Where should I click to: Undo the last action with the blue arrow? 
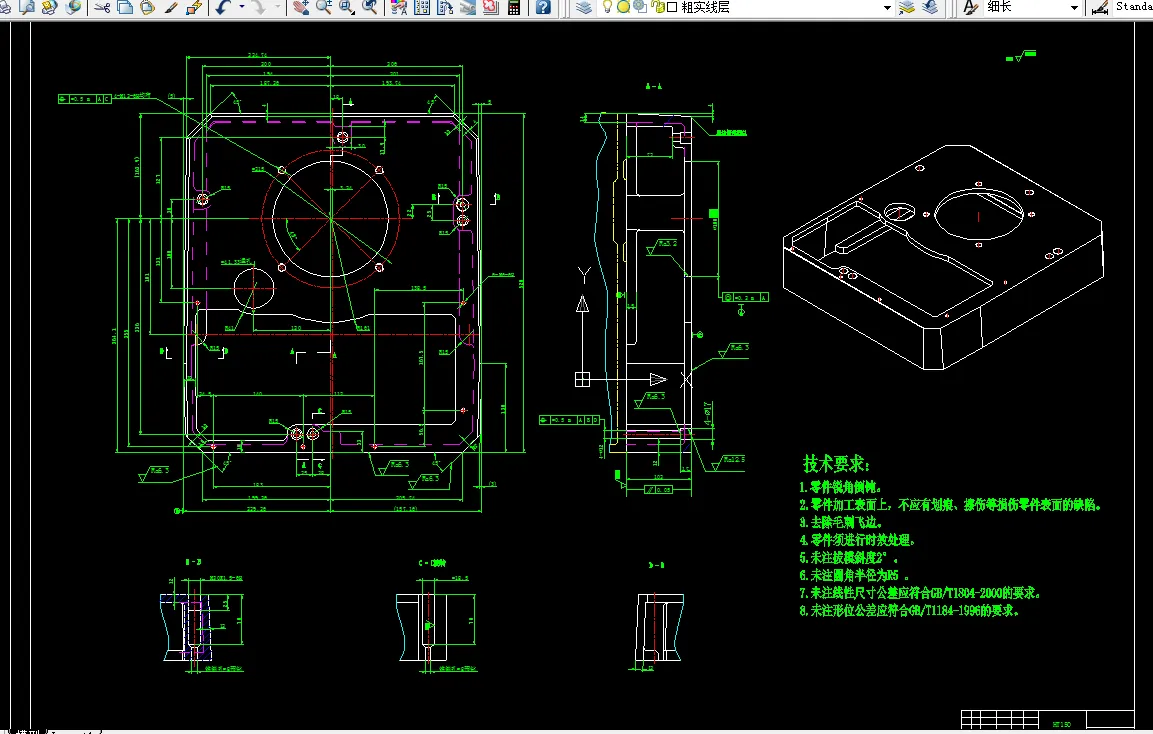pos(224,7)
